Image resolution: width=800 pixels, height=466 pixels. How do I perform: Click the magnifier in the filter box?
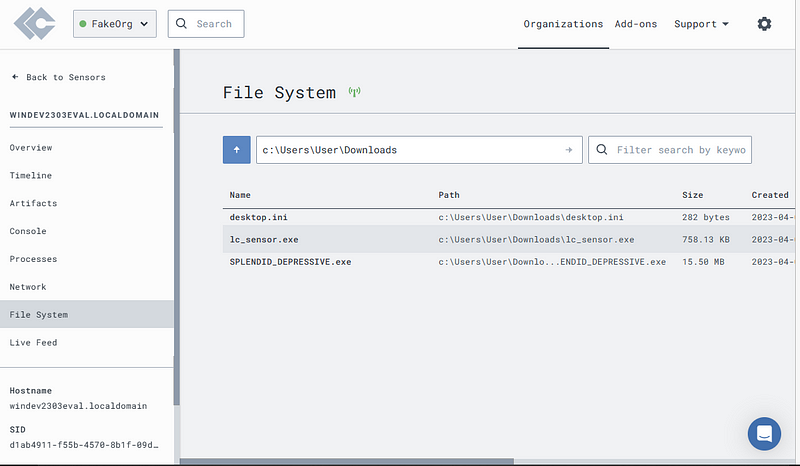point(602,150)
